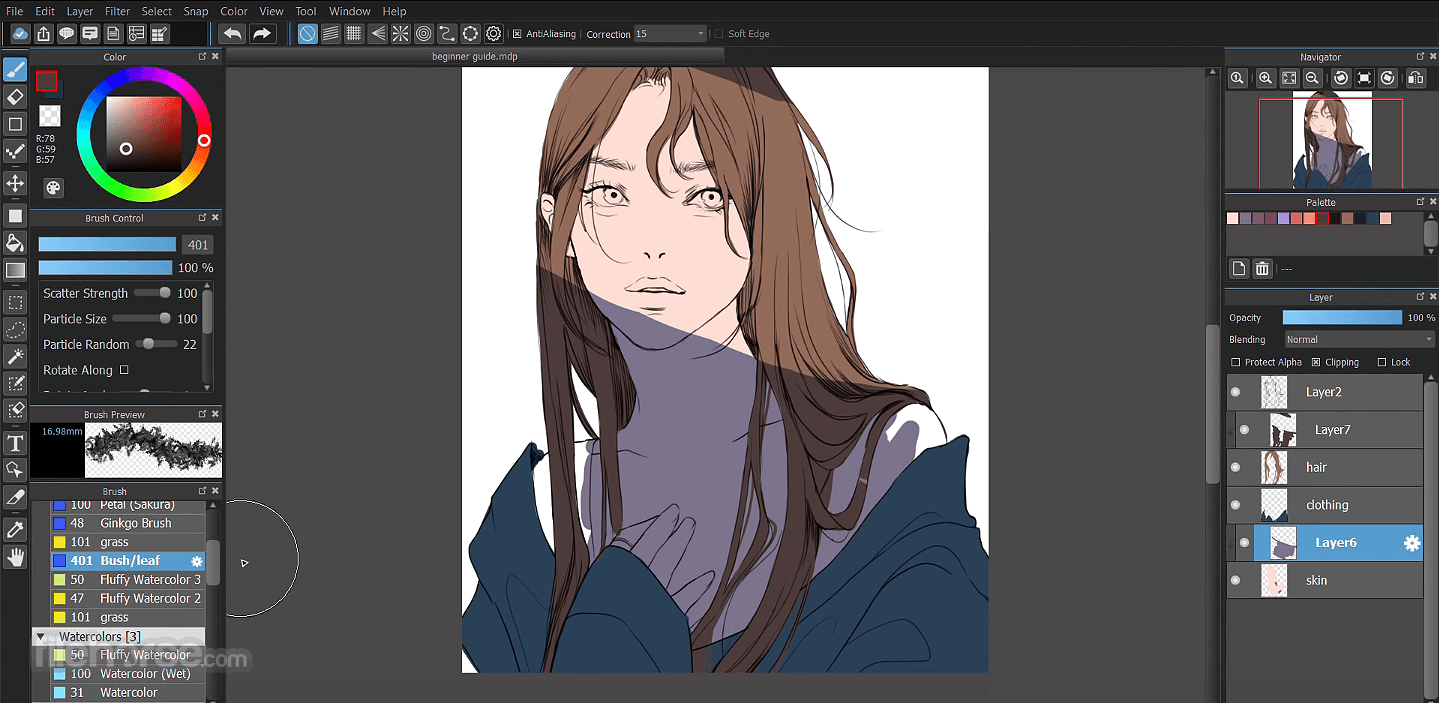Click the share/export icon in toolbar
Image resolution: width=1439 pixels, height=703 pixels.
[x=44, y=34]
